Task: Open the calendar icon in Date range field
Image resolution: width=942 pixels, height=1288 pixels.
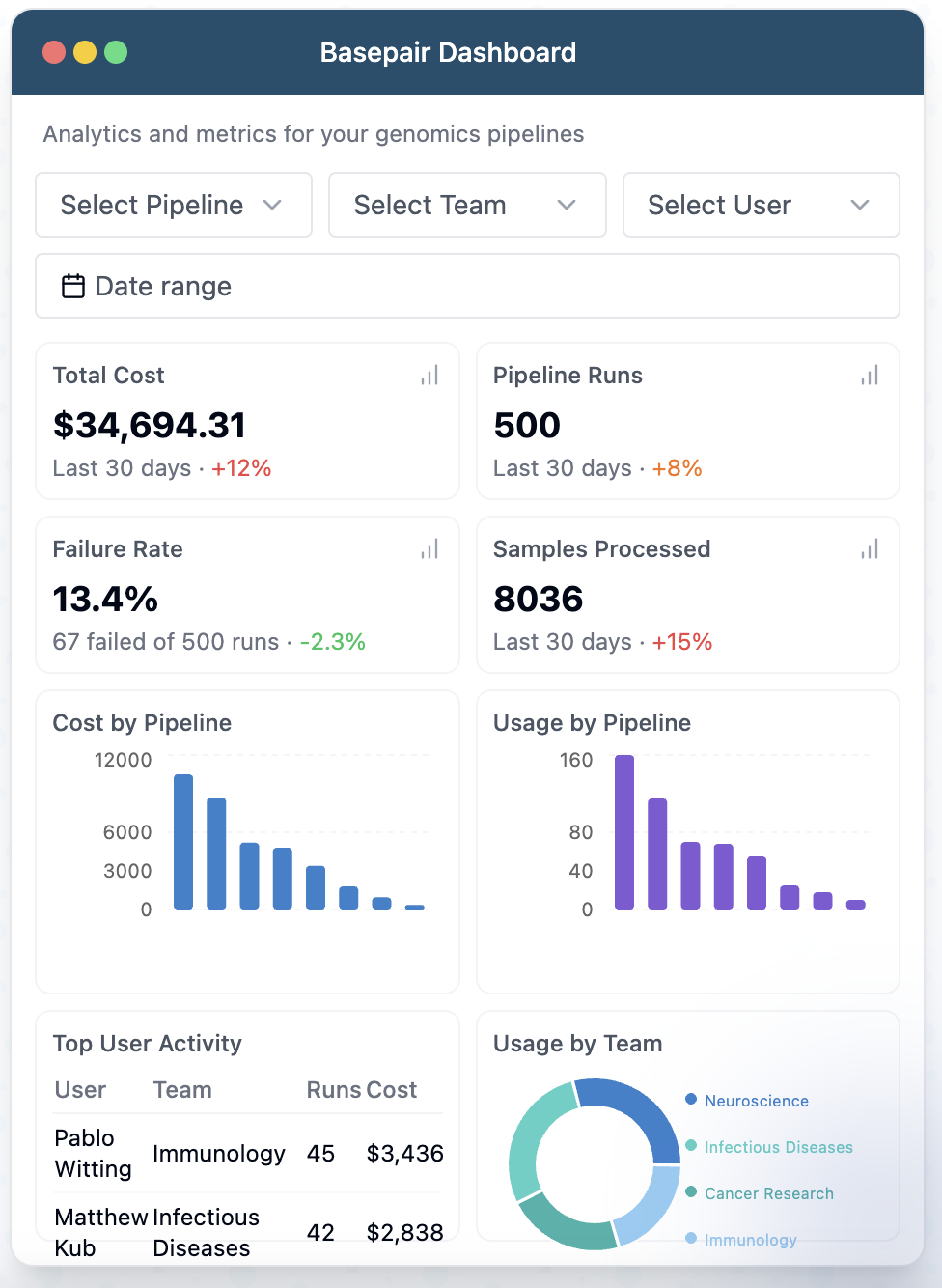Action: (72, 286)
